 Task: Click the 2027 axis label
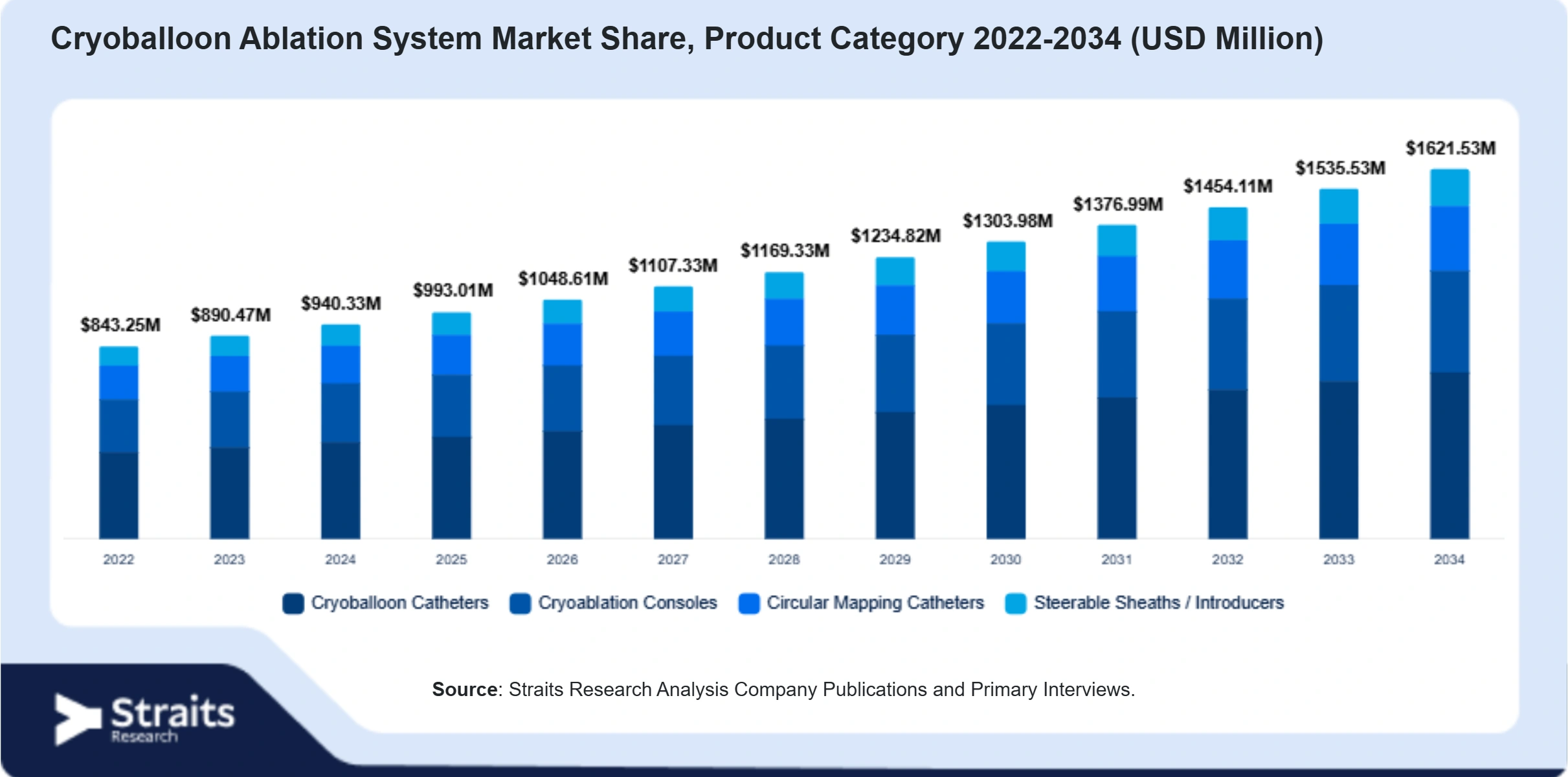click(673, 559)
